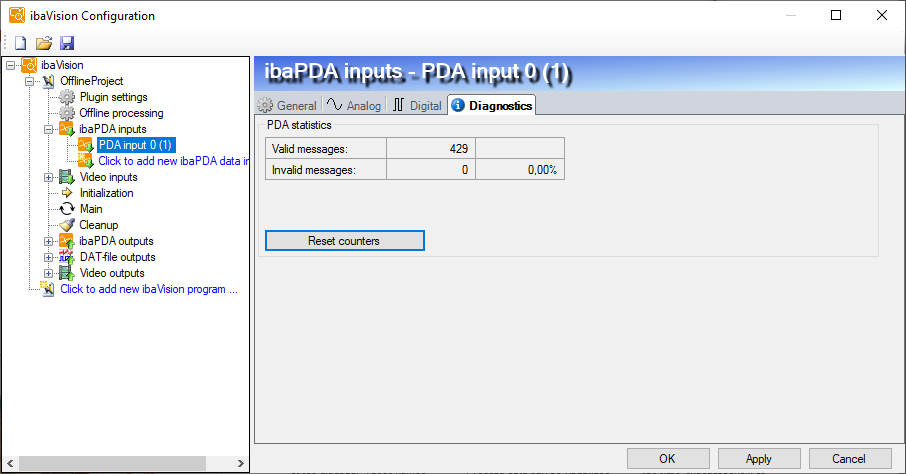The image size is (906, 474).
Task: Click the add new ibaPDA data icon
Action: 86,161
